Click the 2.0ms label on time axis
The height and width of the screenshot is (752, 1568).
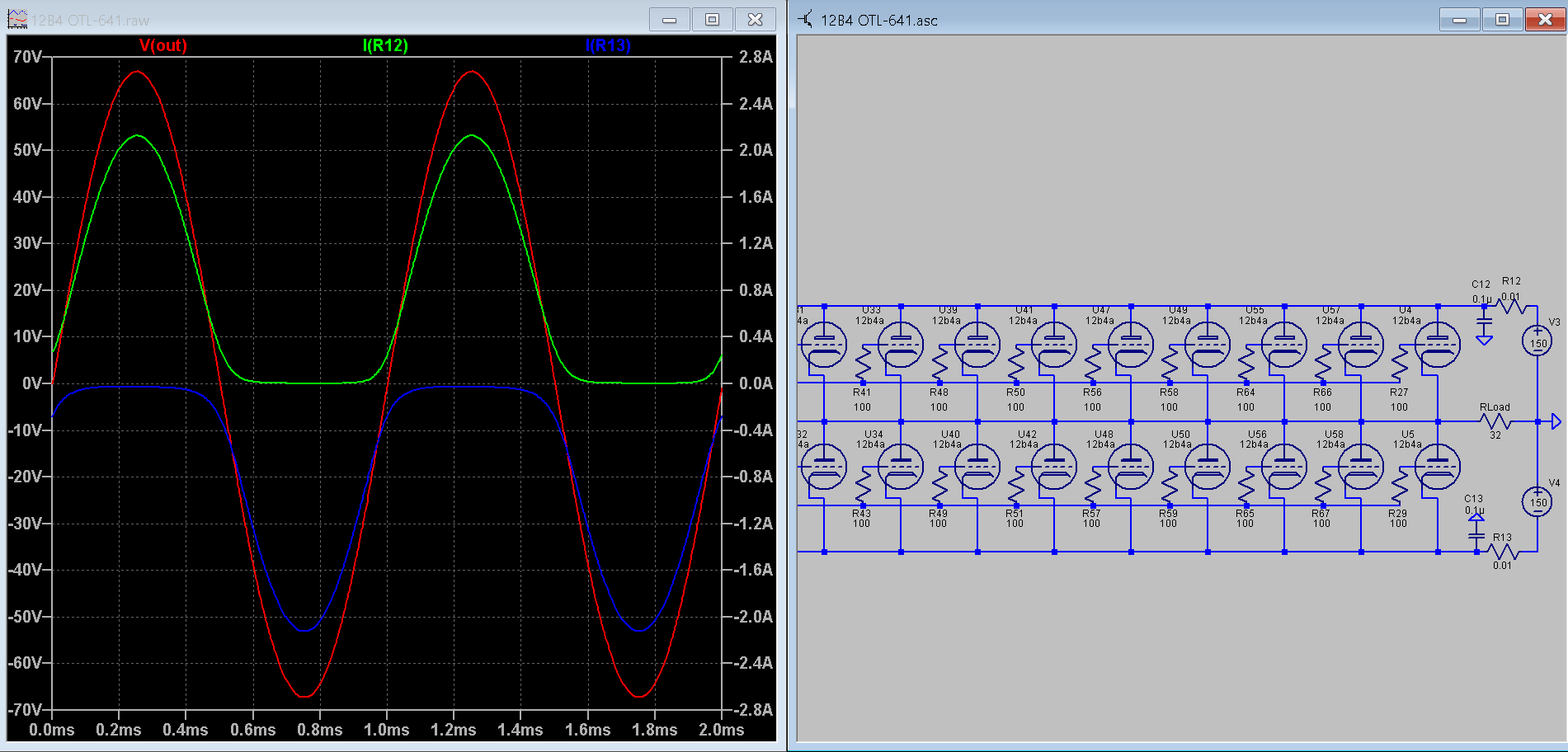(x=722, y=731)
